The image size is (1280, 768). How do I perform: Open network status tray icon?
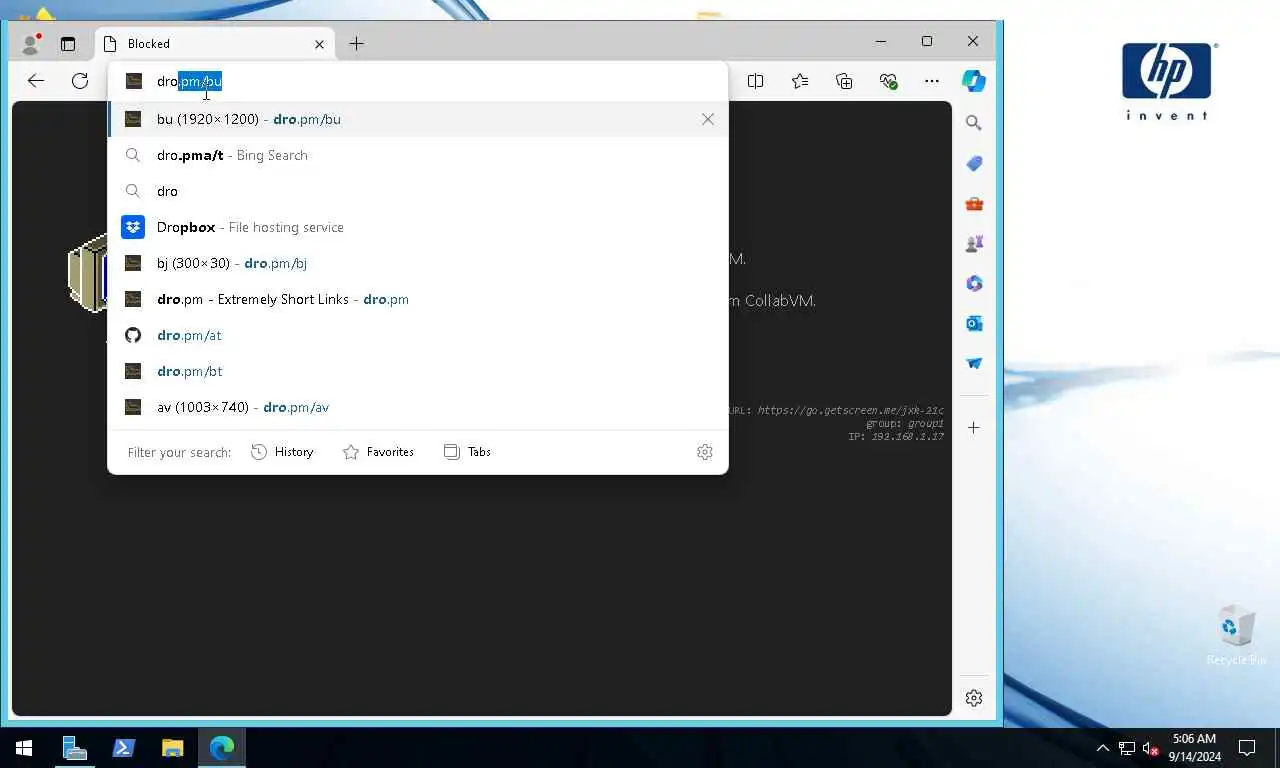point(1127,748)
